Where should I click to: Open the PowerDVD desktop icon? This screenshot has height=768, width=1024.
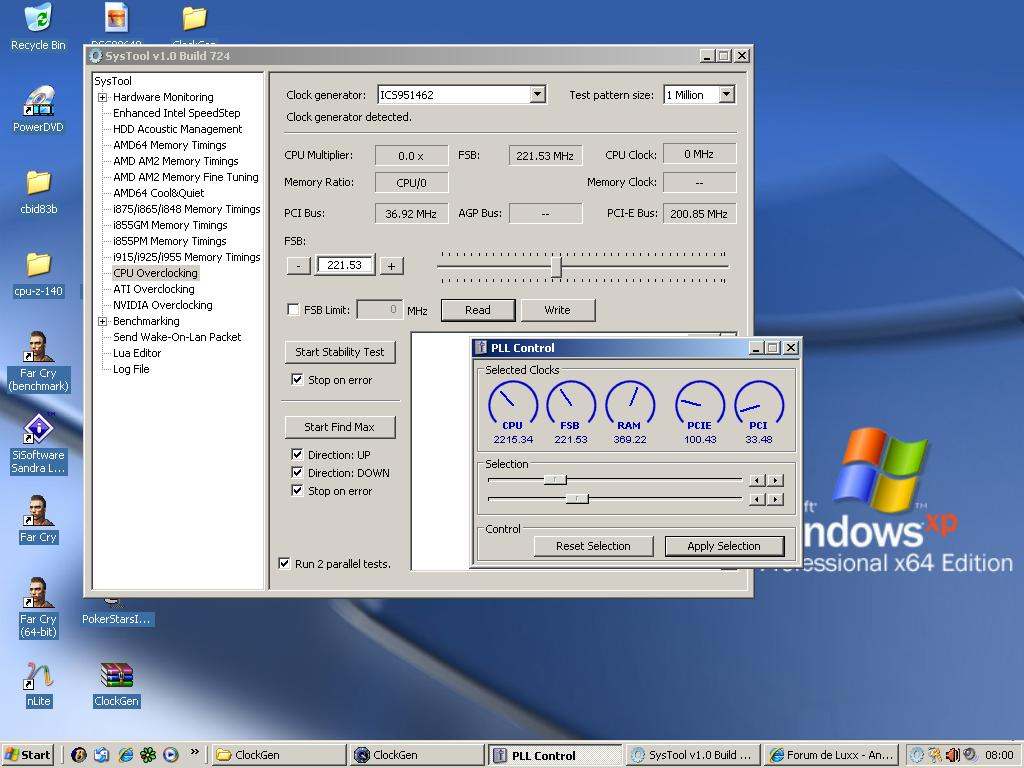(38, 108)
